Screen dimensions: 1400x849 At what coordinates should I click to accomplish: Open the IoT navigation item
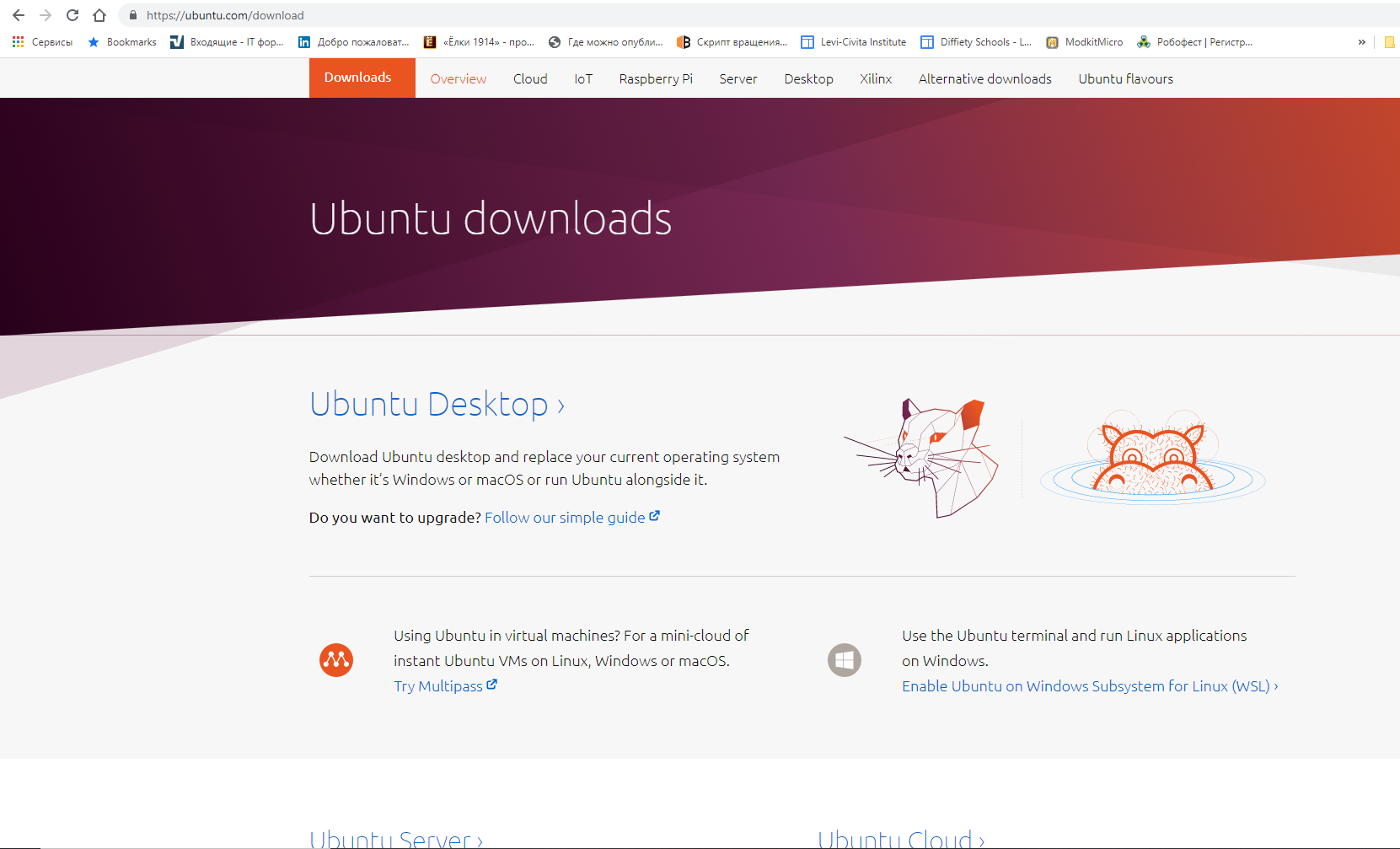coord(583,78)
